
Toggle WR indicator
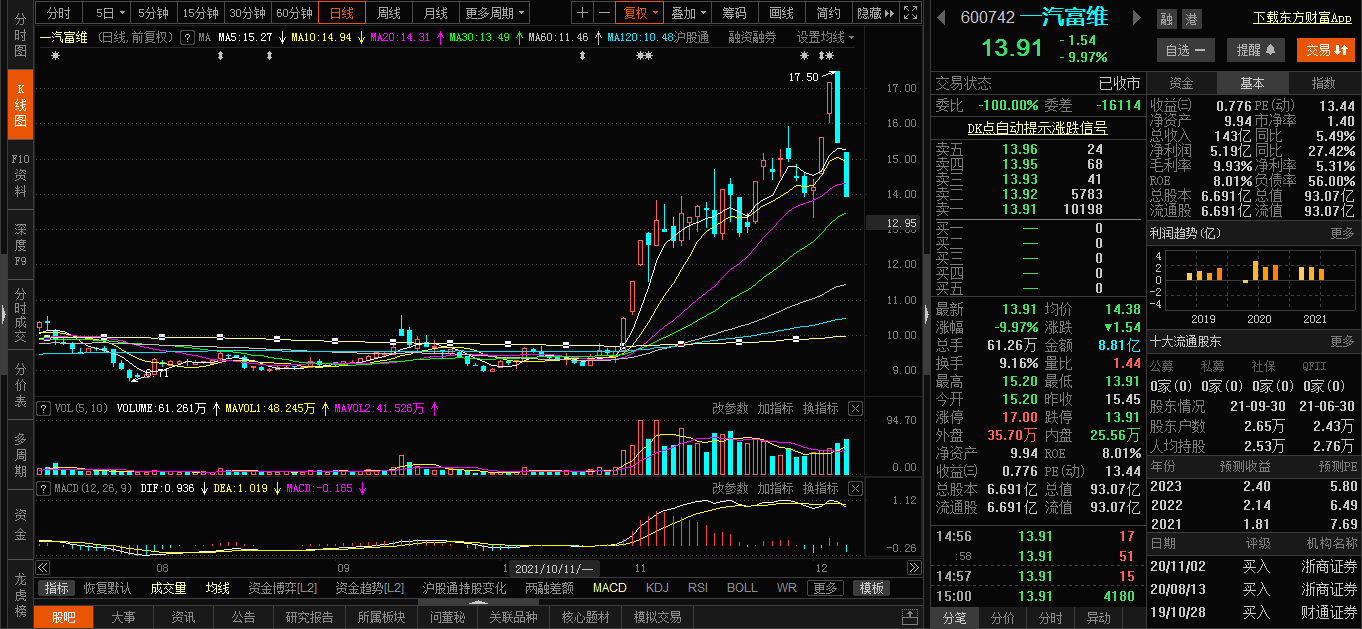(787, 588)
